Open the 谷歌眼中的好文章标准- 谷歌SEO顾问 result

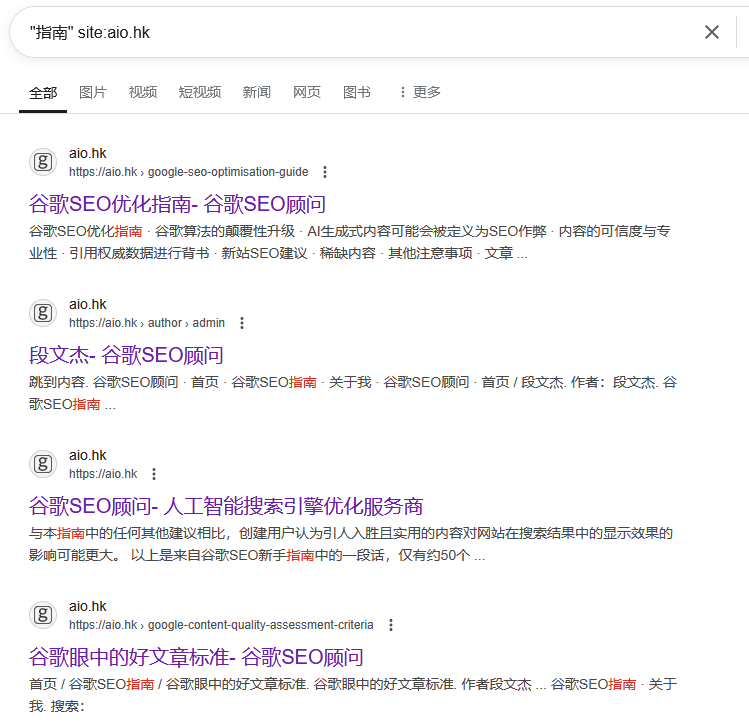tap(196, 657)
